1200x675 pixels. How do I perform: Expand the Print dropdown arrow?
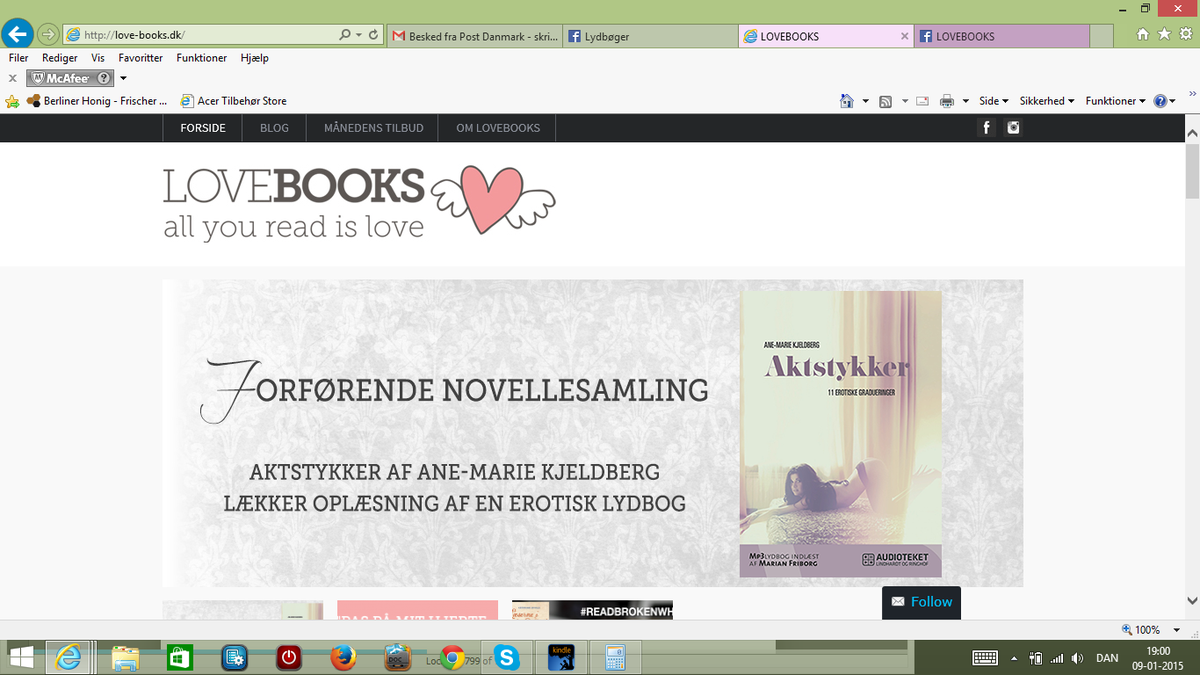(966, 101)
